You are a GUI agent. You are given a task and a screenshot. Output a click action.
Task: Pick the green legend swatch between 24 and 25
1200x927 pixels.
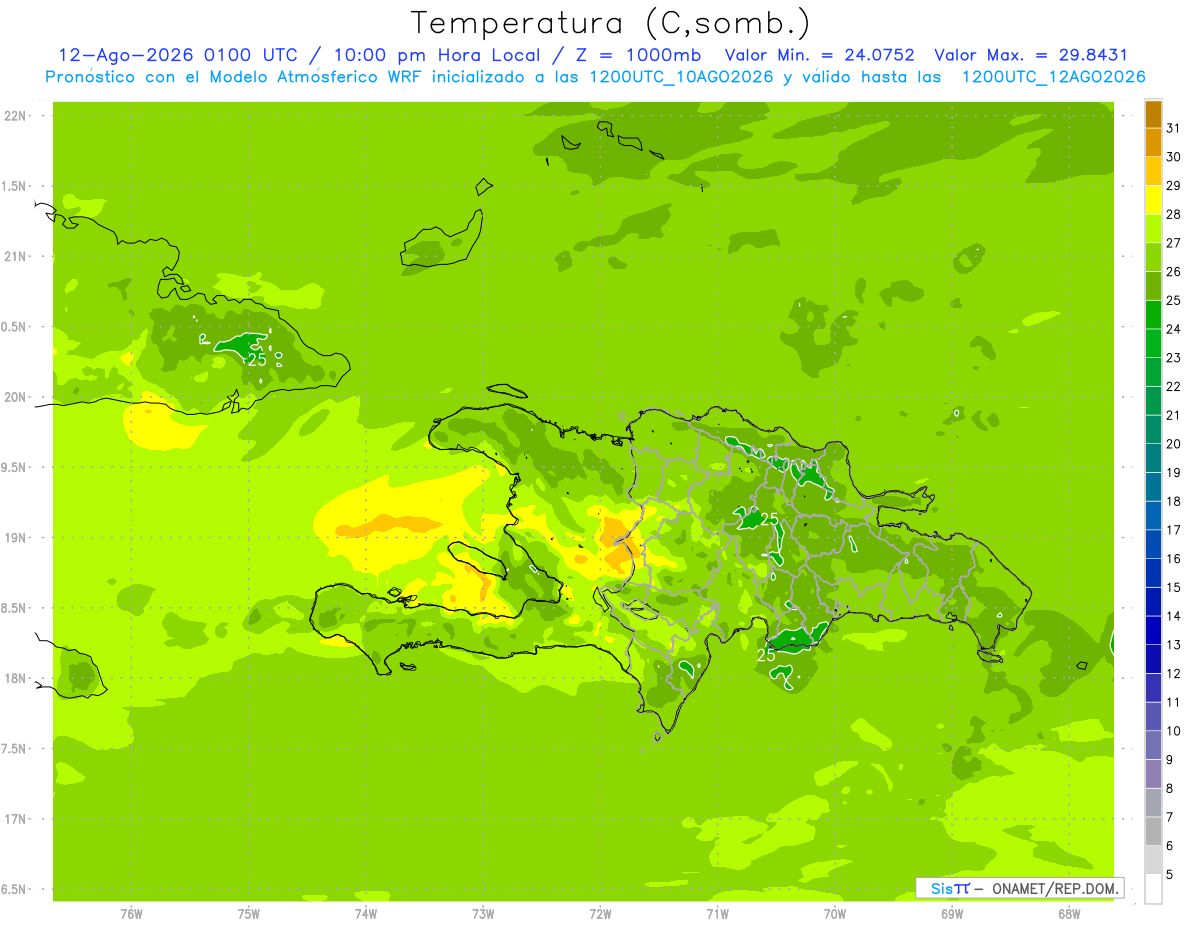point(1153,315)
